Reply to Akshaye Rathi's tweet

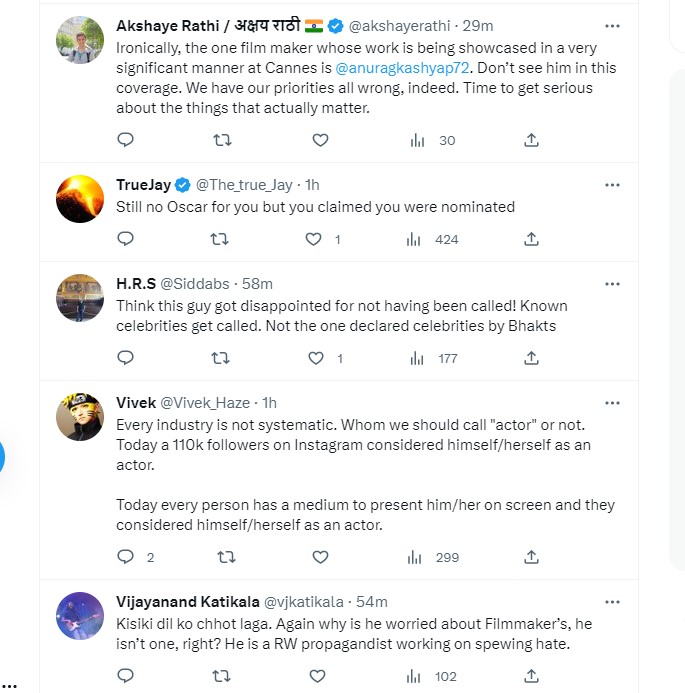tap(125, 140)
